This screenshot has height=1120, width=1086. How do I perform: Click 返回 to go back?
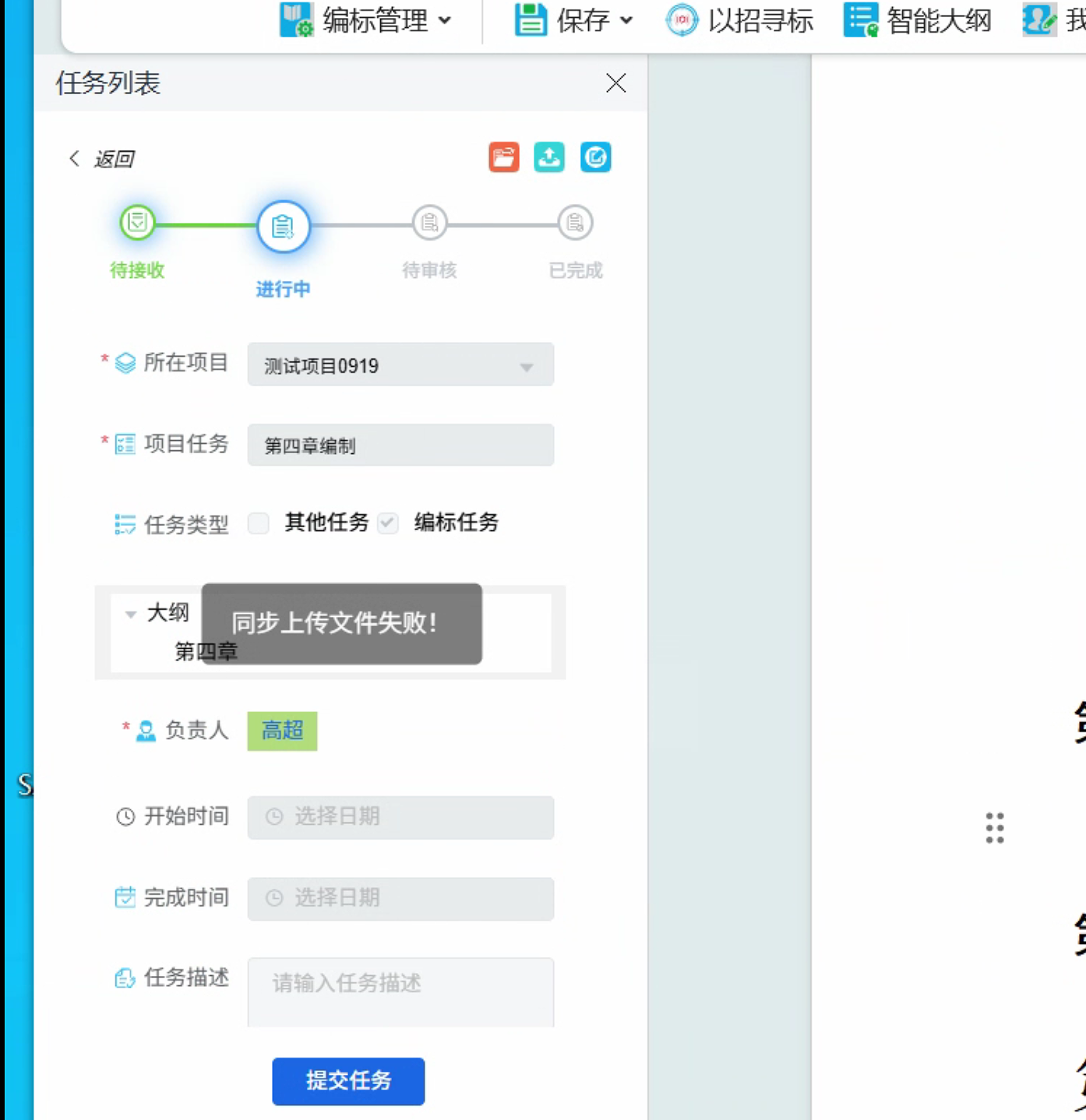pyautogui.click(x=102, y=159)
